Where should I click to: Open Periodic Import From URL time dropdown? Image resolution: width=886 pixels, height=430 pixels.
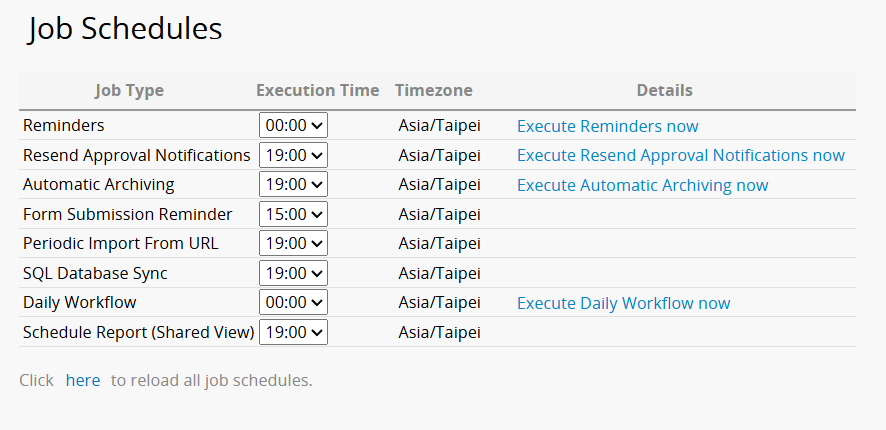coord(293,243)
